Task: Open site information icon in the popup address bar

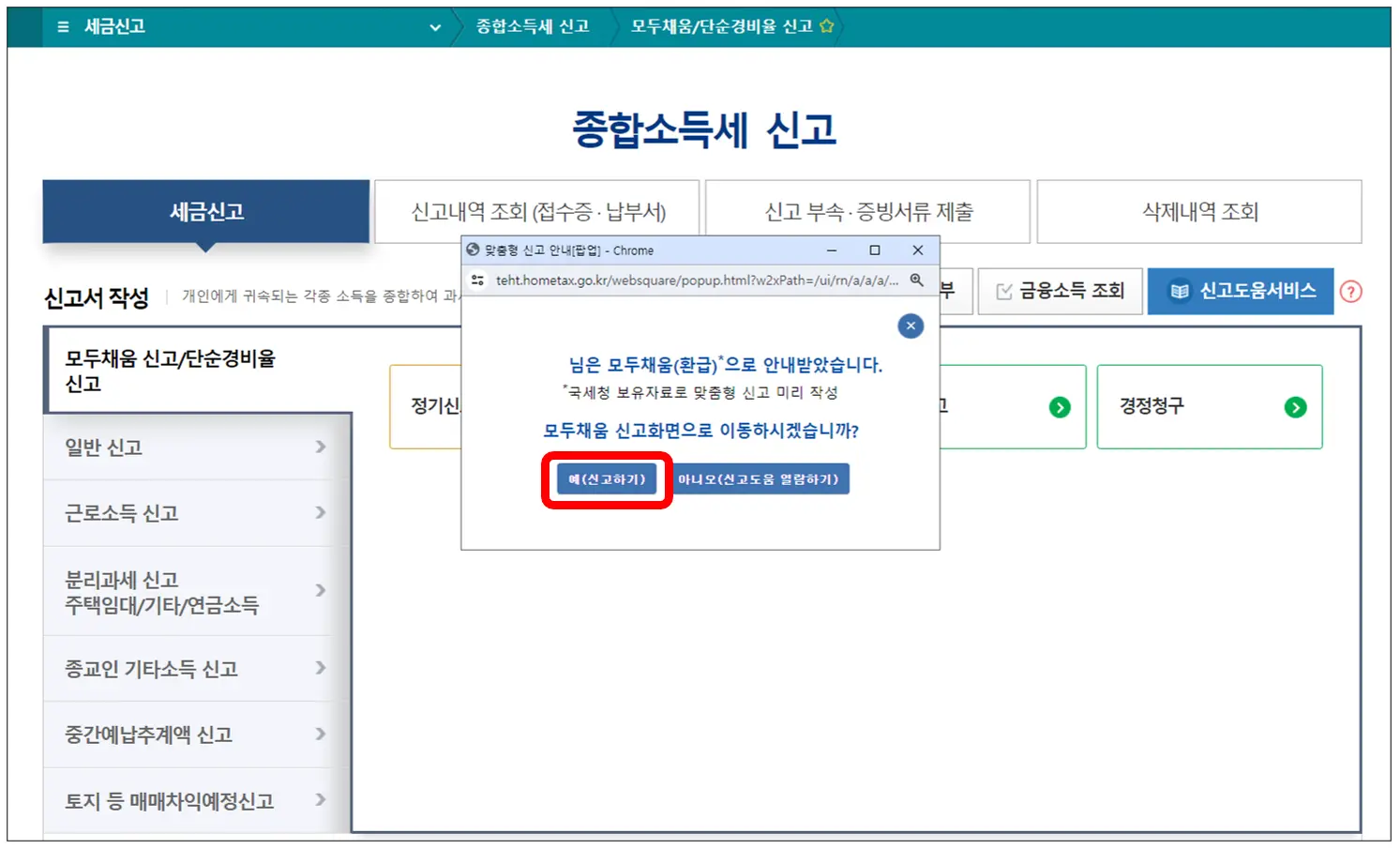Action: pyautogui.click(x=478, y=280)
